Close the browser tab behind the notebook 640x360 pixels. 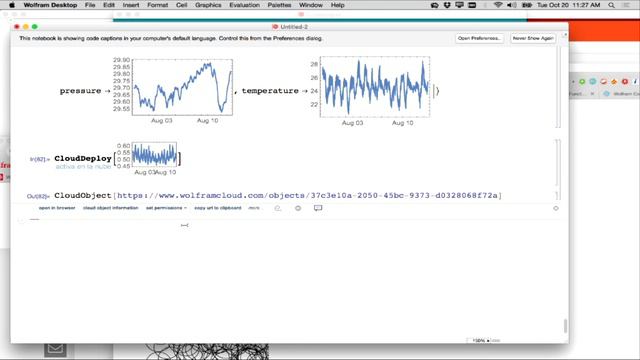(x=592, y=94)
